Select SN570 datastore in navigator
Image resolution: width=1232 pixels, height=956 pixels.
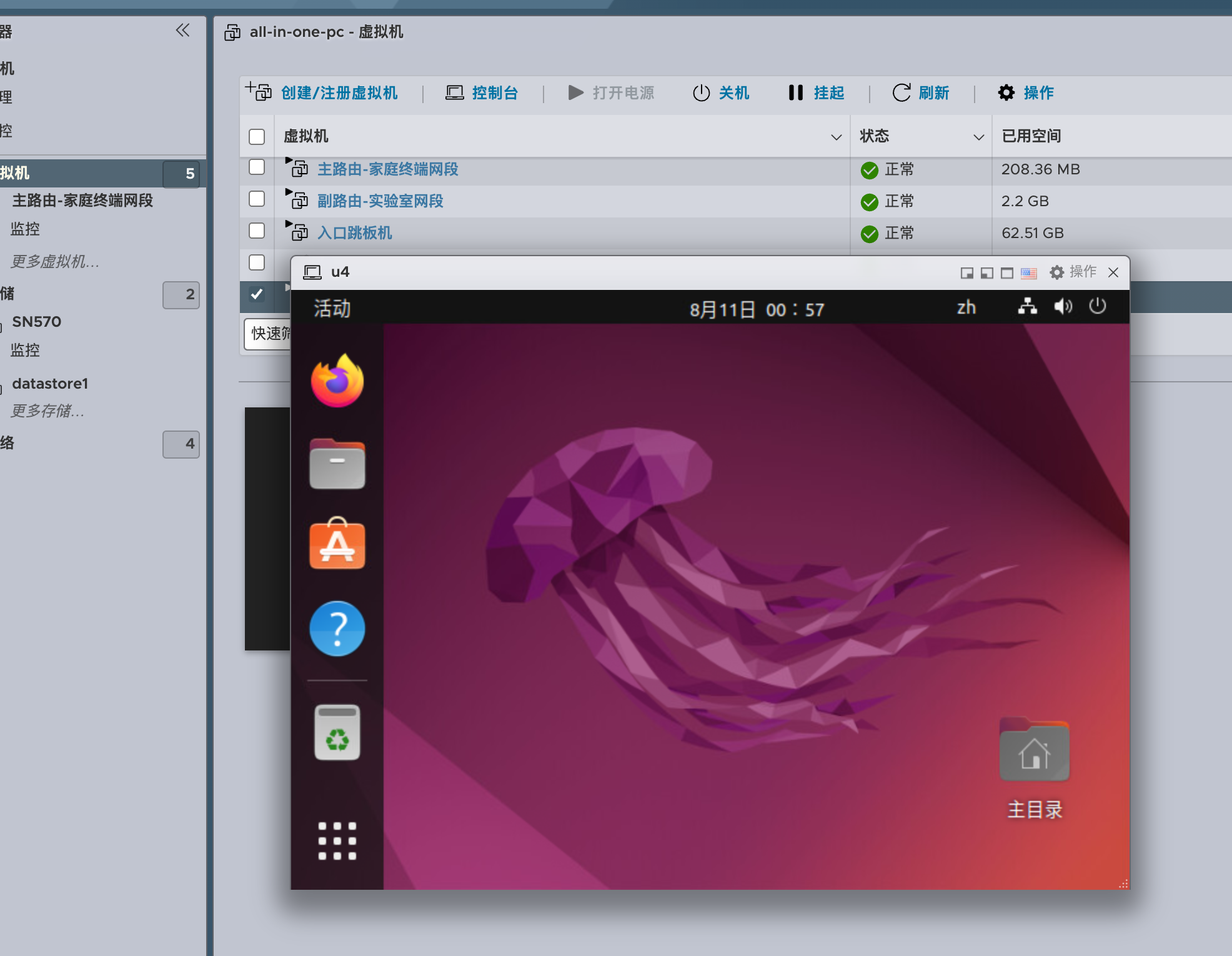tap(37, 322)
